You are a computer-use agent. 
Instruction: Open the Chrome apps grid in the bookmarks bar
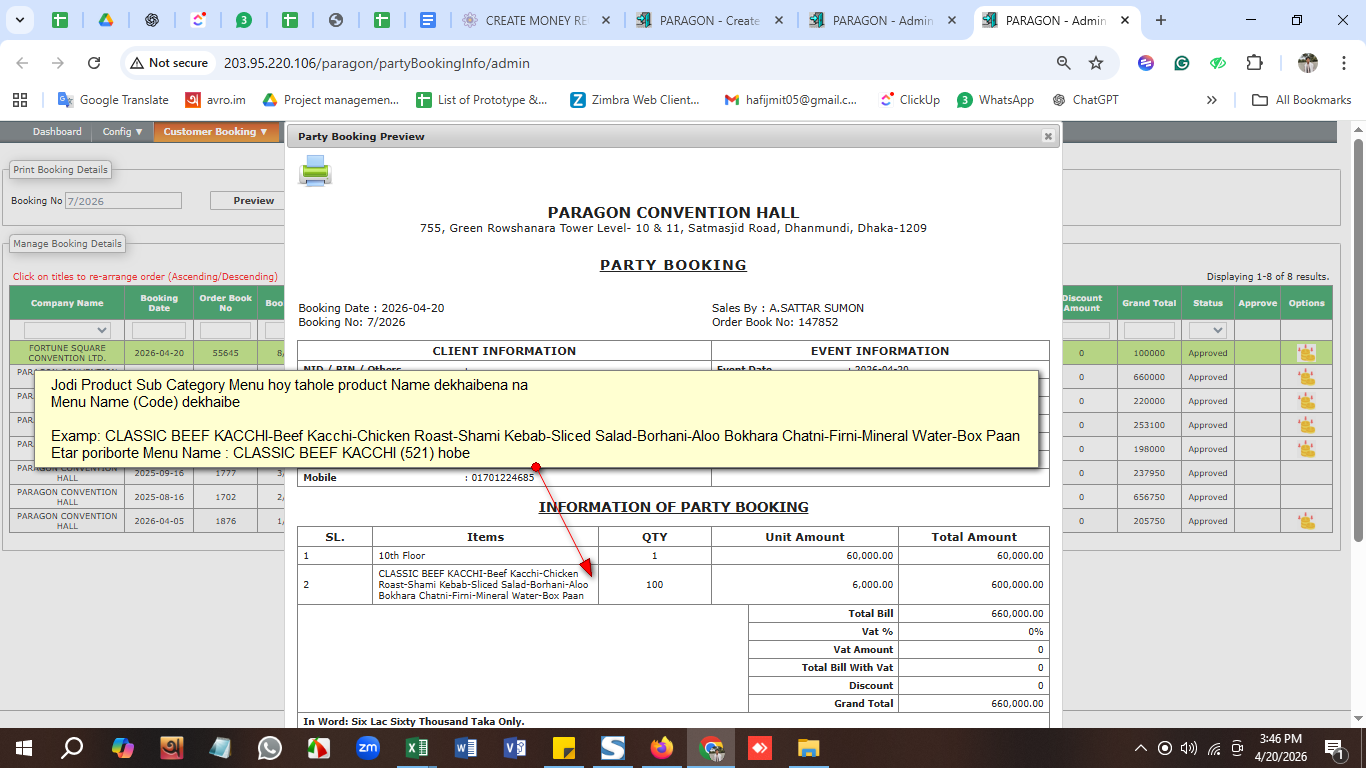19,100
